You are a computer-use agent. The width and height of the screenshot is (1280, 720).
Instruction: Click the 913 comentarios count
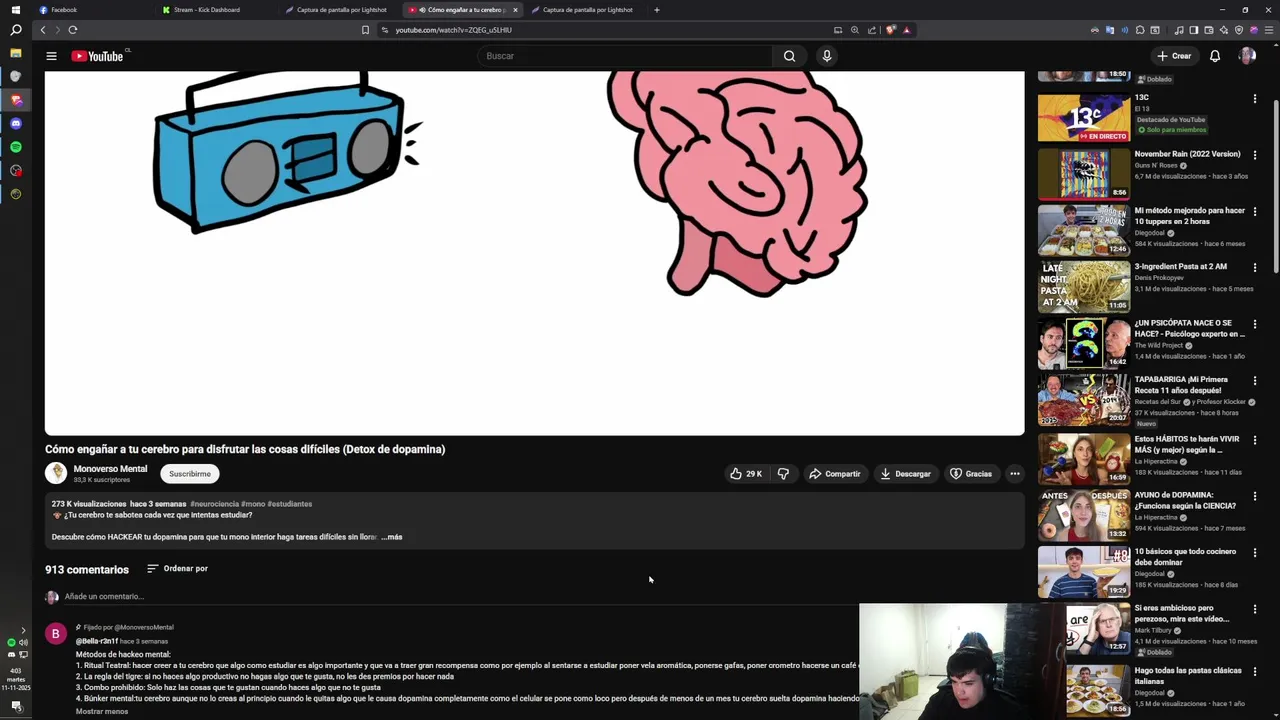point(87,570)
